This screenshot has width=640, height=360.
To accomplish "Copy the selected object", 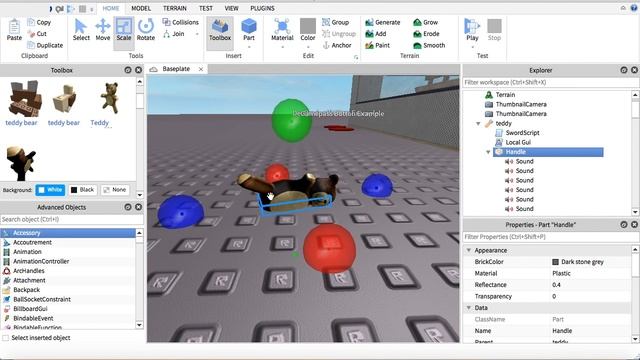I will pos(39,22).
